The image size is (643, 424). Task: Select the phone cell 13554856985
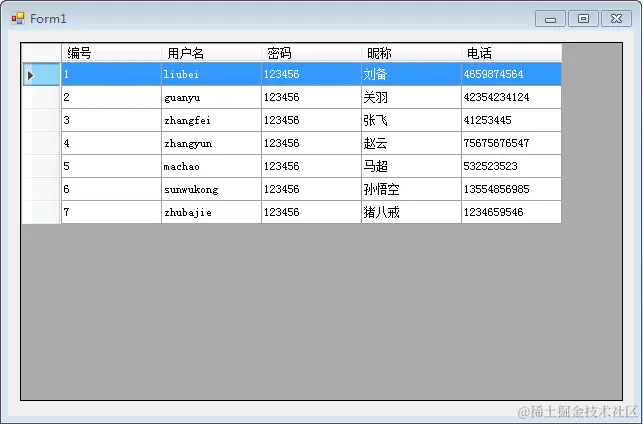[x=511, y=189]
